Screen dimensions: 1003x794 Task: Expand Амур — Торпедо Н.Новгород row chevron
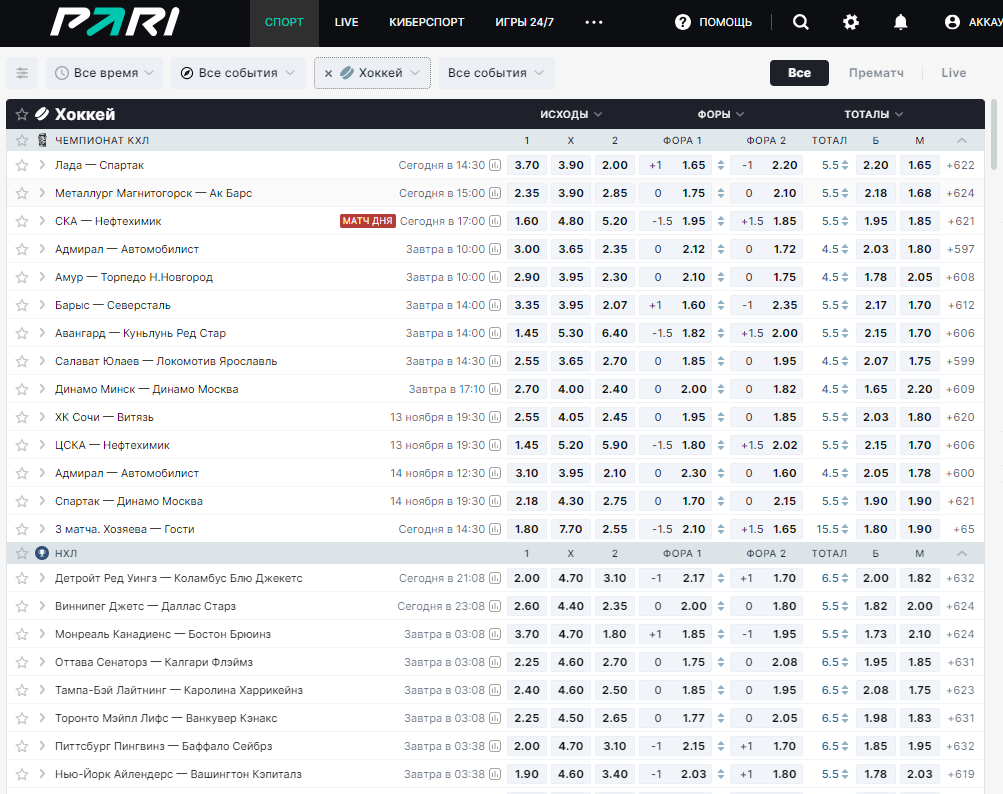[x=42, y=277]
